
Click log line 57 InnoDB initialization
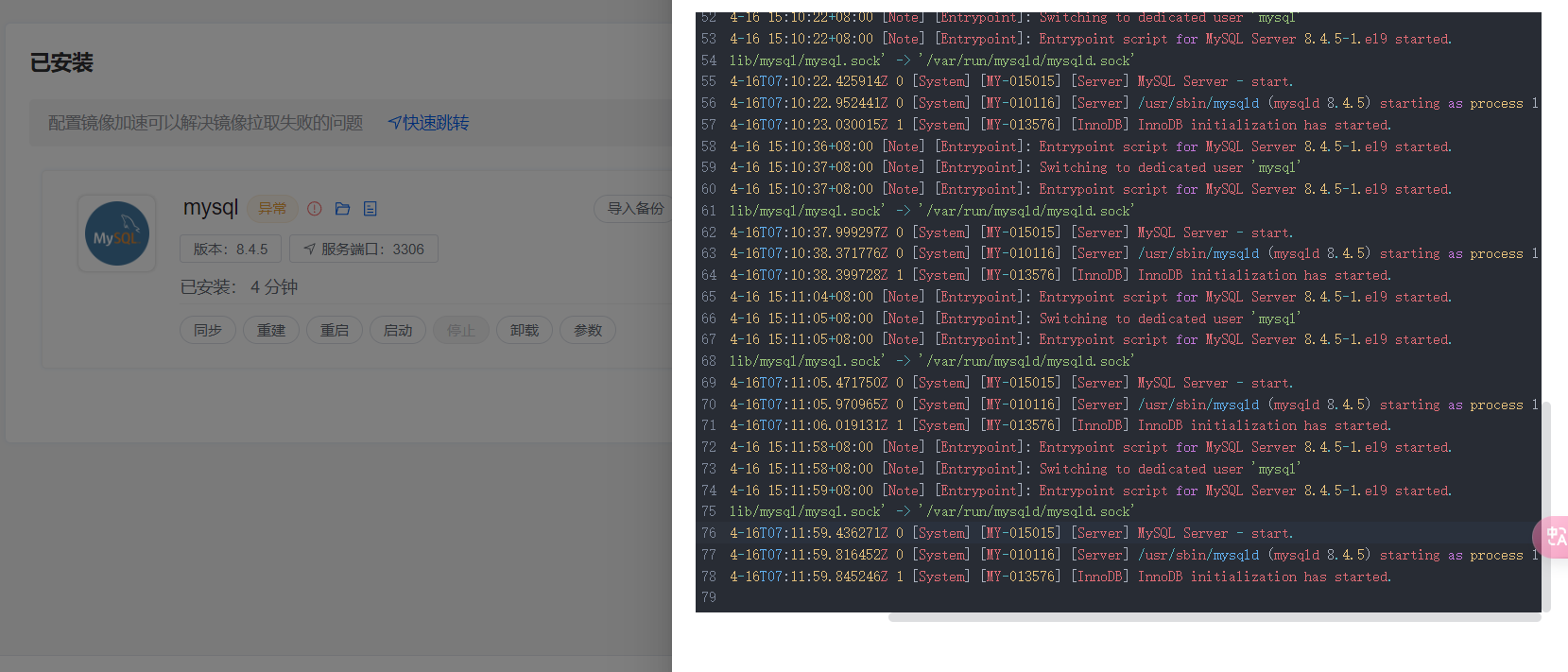[x=1060, y=125]
